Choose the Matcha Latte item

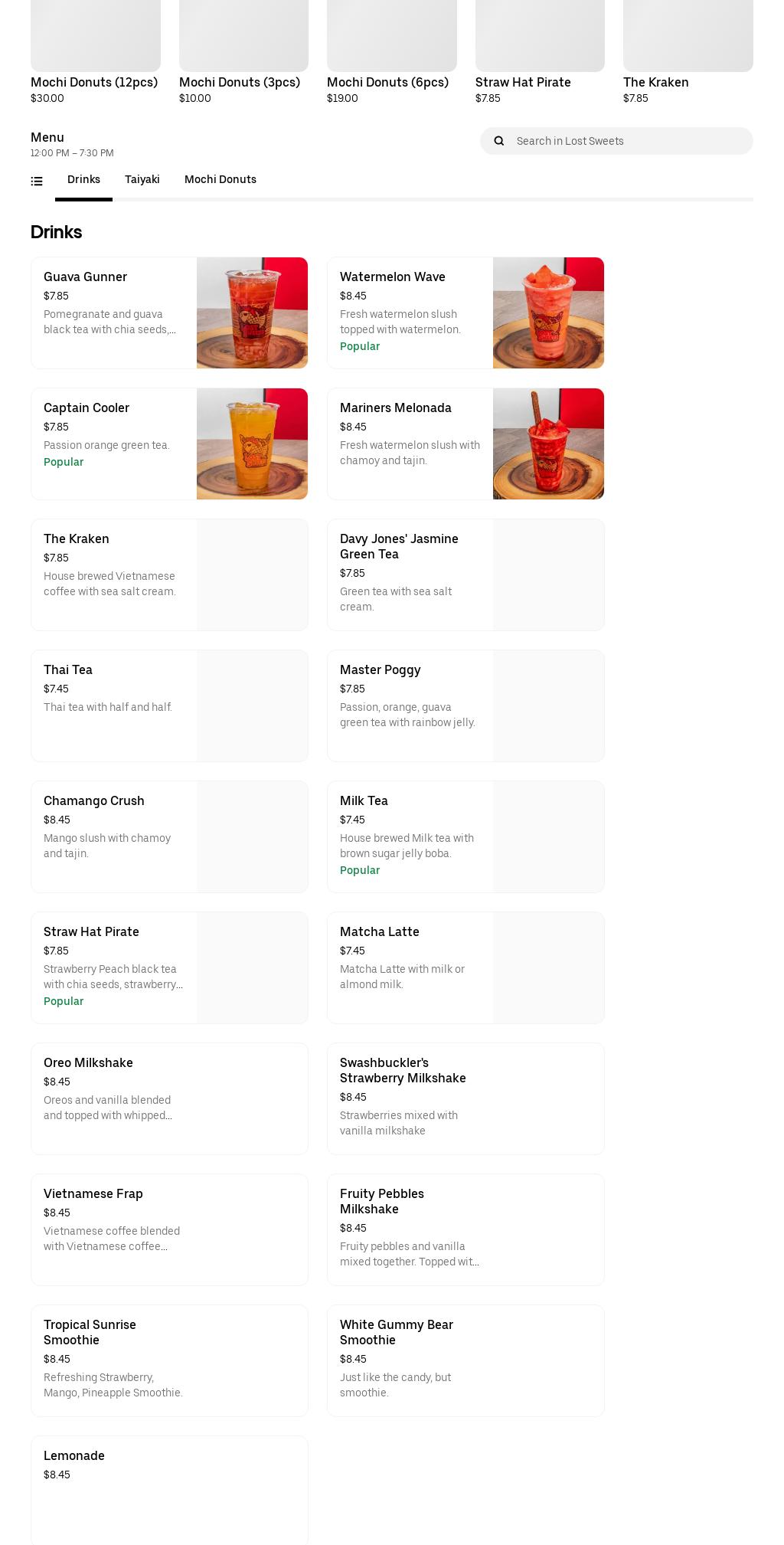click(465, 967)
